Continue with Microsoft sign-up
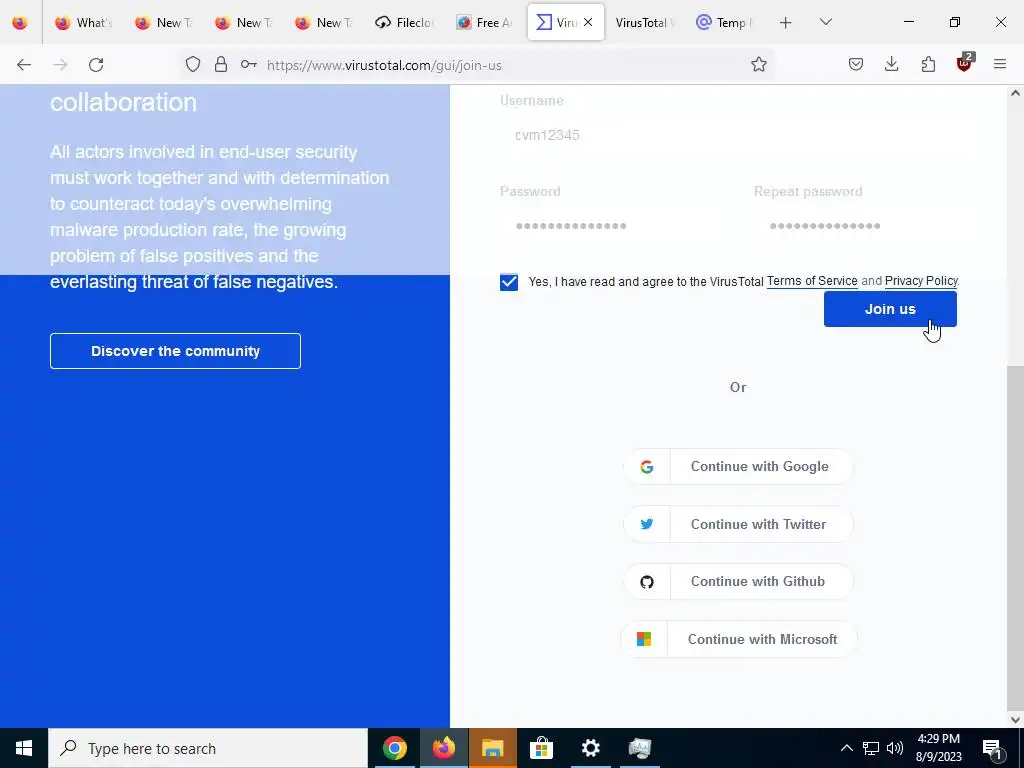Screen dimensions: 1024x768 [738, 639]
